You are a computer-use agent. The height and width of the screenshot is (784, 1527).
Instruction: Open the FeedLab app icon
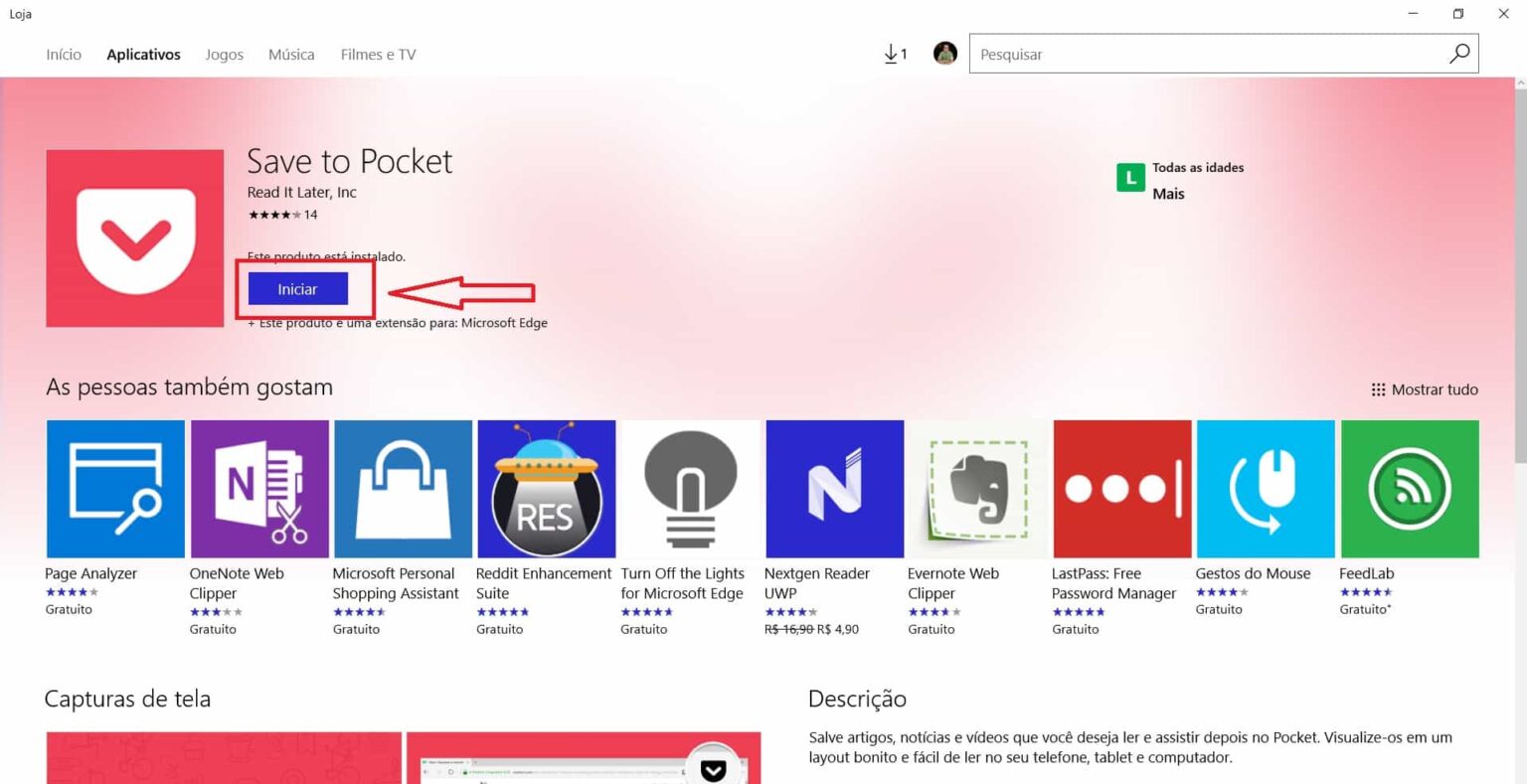pyautogui.click(x=1409, y=488)
